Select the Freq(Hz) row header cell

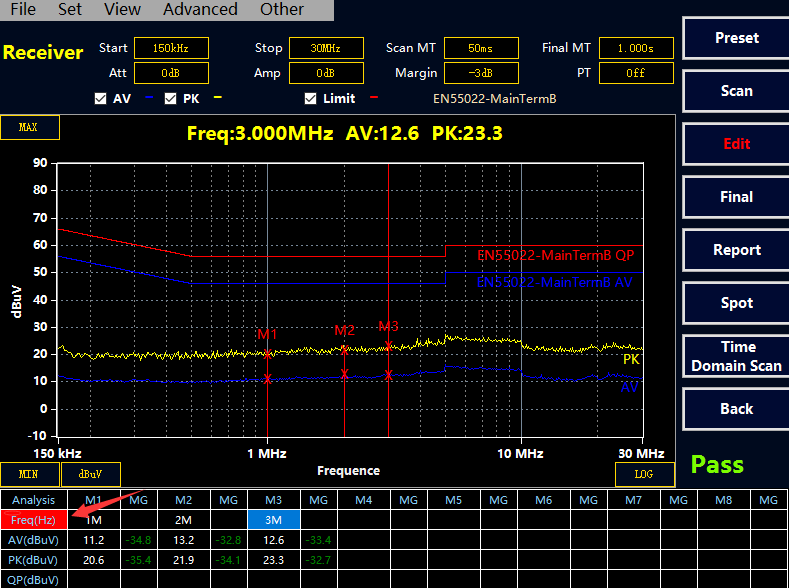(x=34, y=519)
